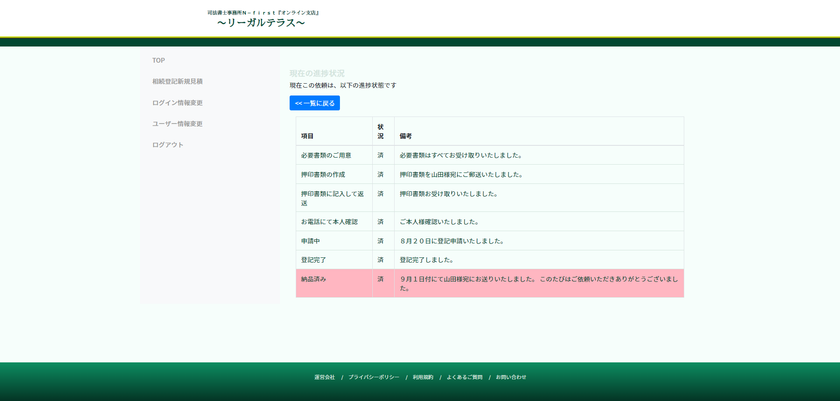
Task: Open the 運営会社 footer link
Action: [x=324, y=377]
